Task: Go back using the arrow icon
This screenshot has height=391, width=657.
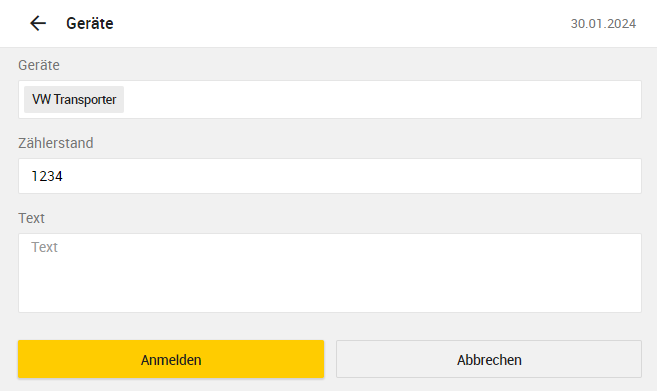Action: coord(38,23)
